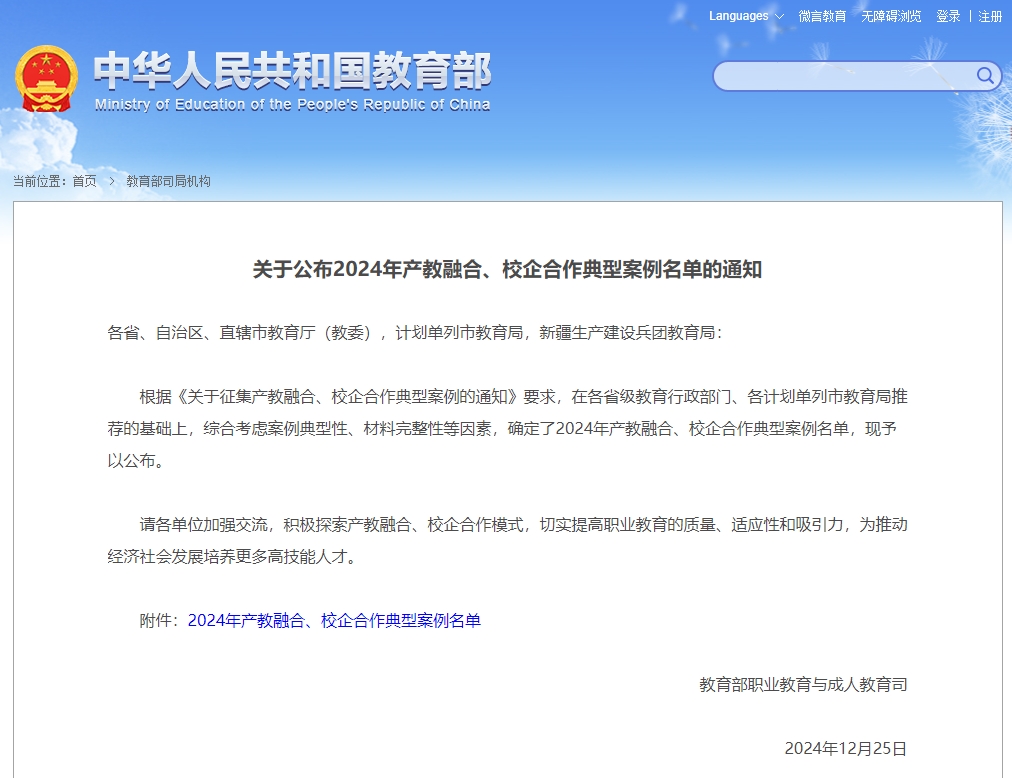Click the search magnifier icon
This screenshot has width=1012, height=778.
coord(984,76)
